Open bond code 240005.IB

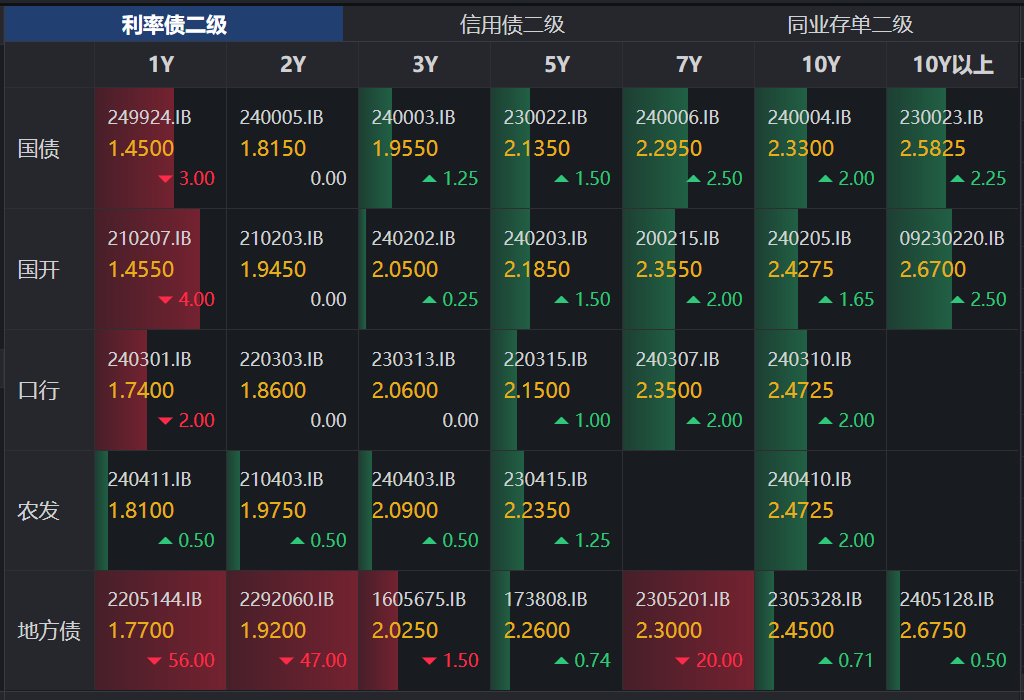[x=281, y=118]
